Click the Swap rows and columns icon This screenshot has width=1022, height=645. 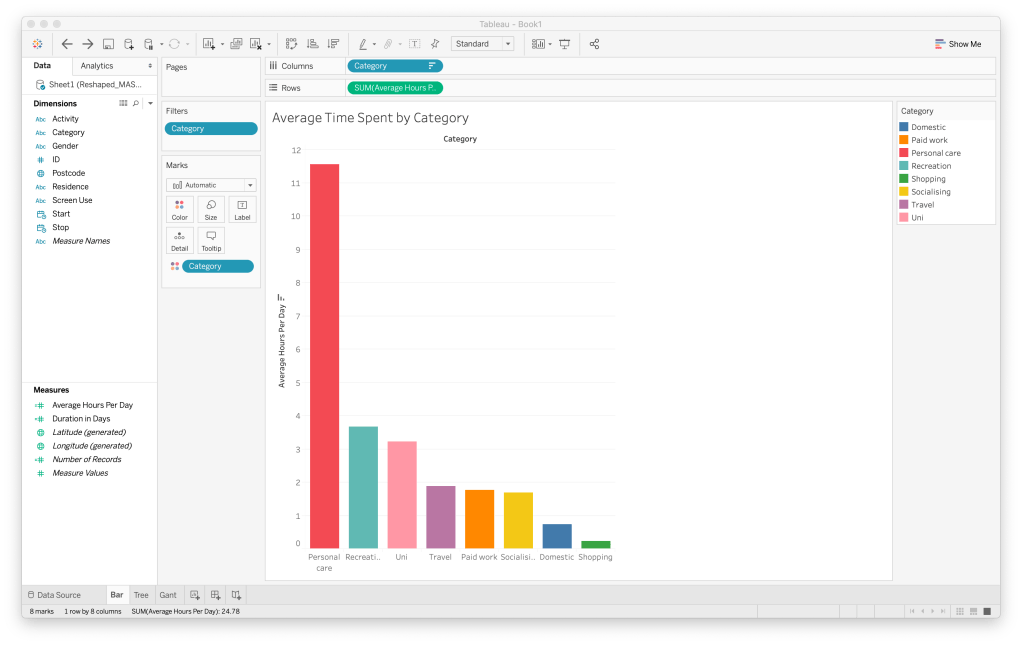[x=291, y=44]
